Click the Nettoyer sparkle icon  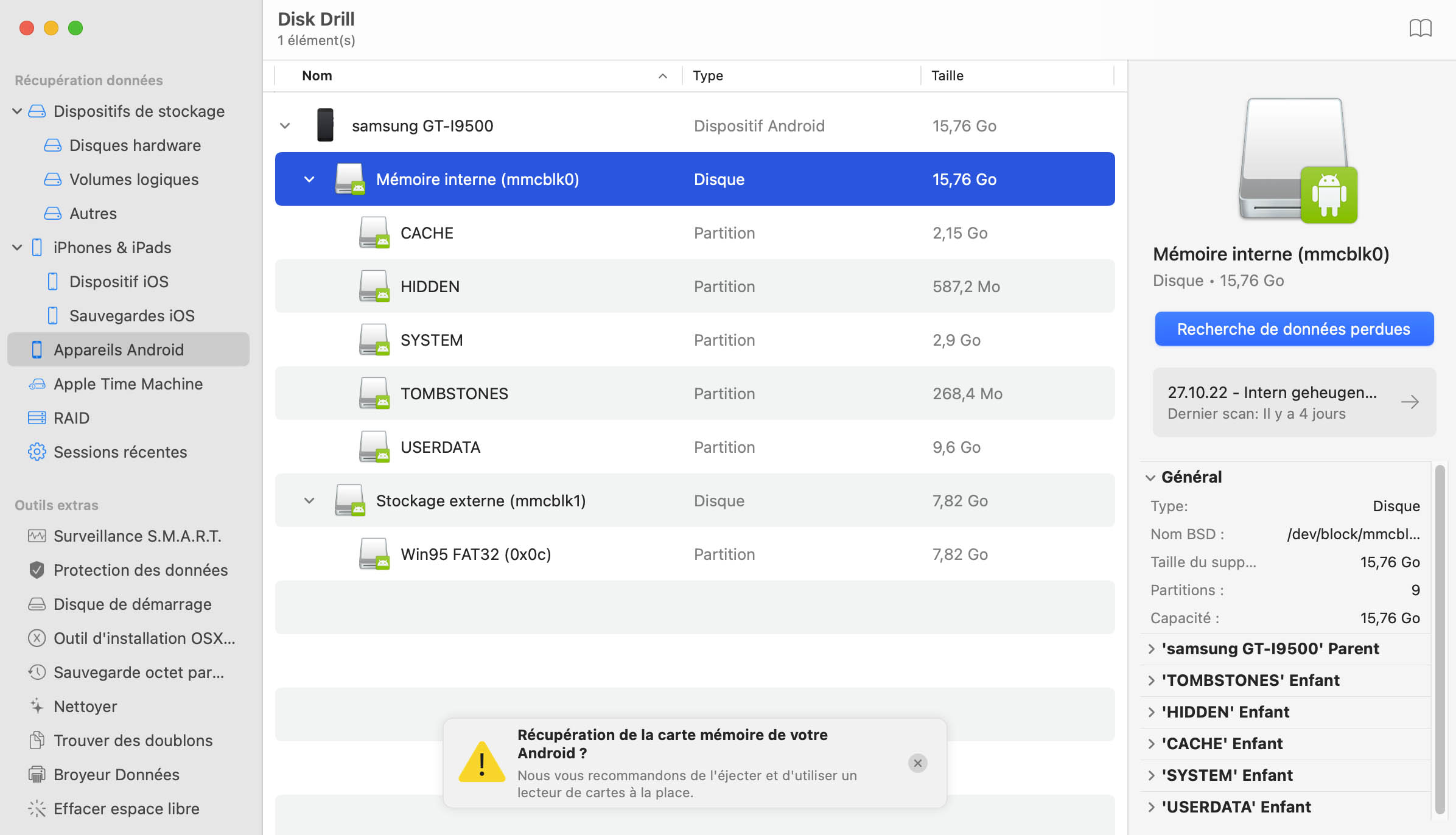tap(37, 706)
